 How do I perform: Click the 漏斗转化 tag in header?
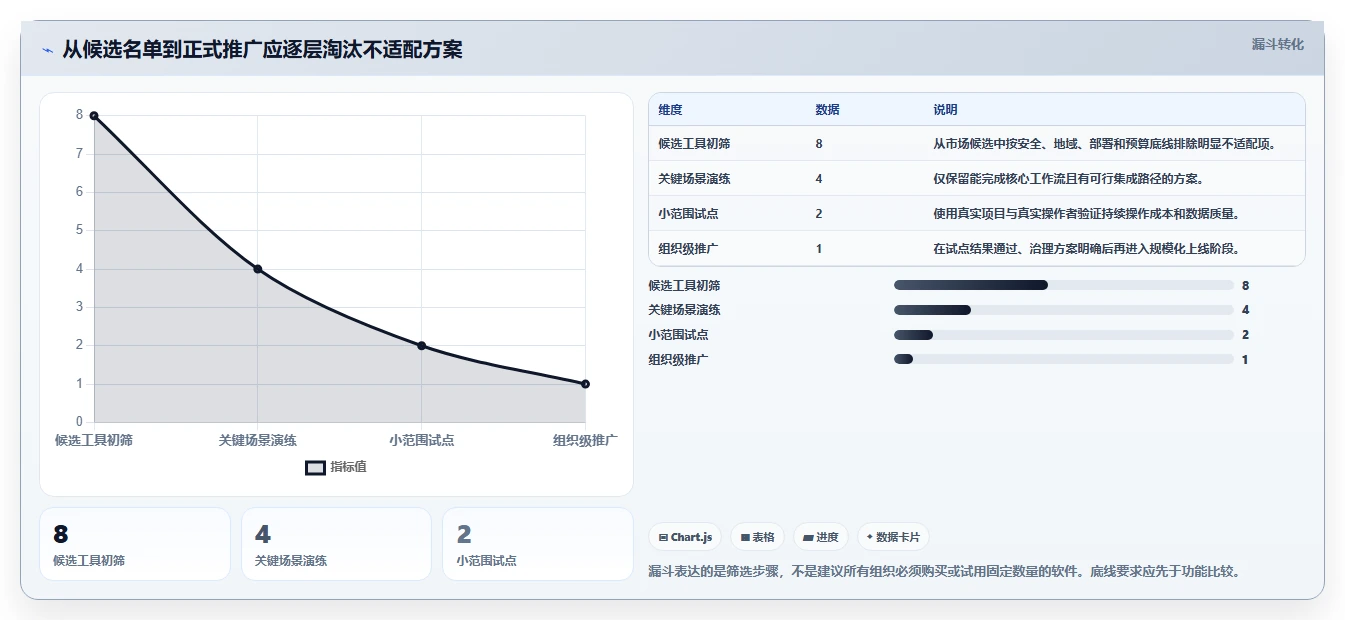coord(1277,44)
